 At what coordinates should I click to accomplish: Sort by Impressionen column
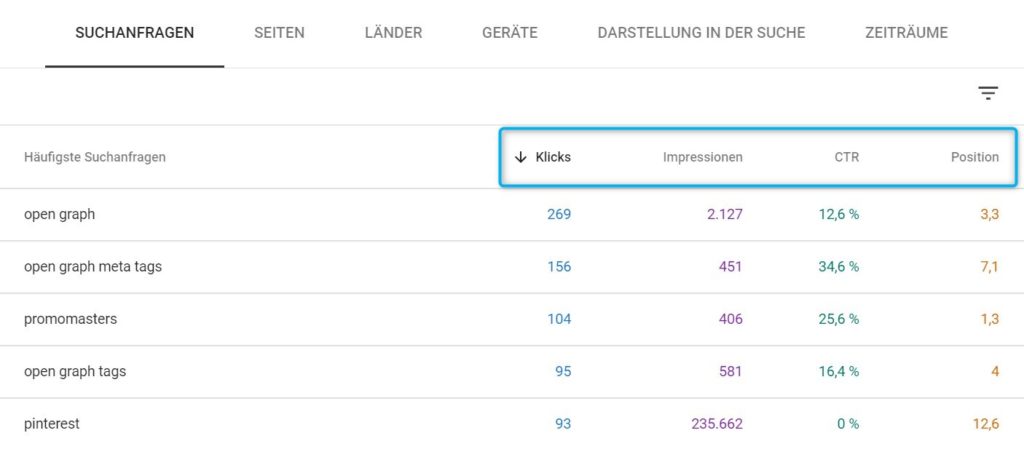tap(702, 157)
